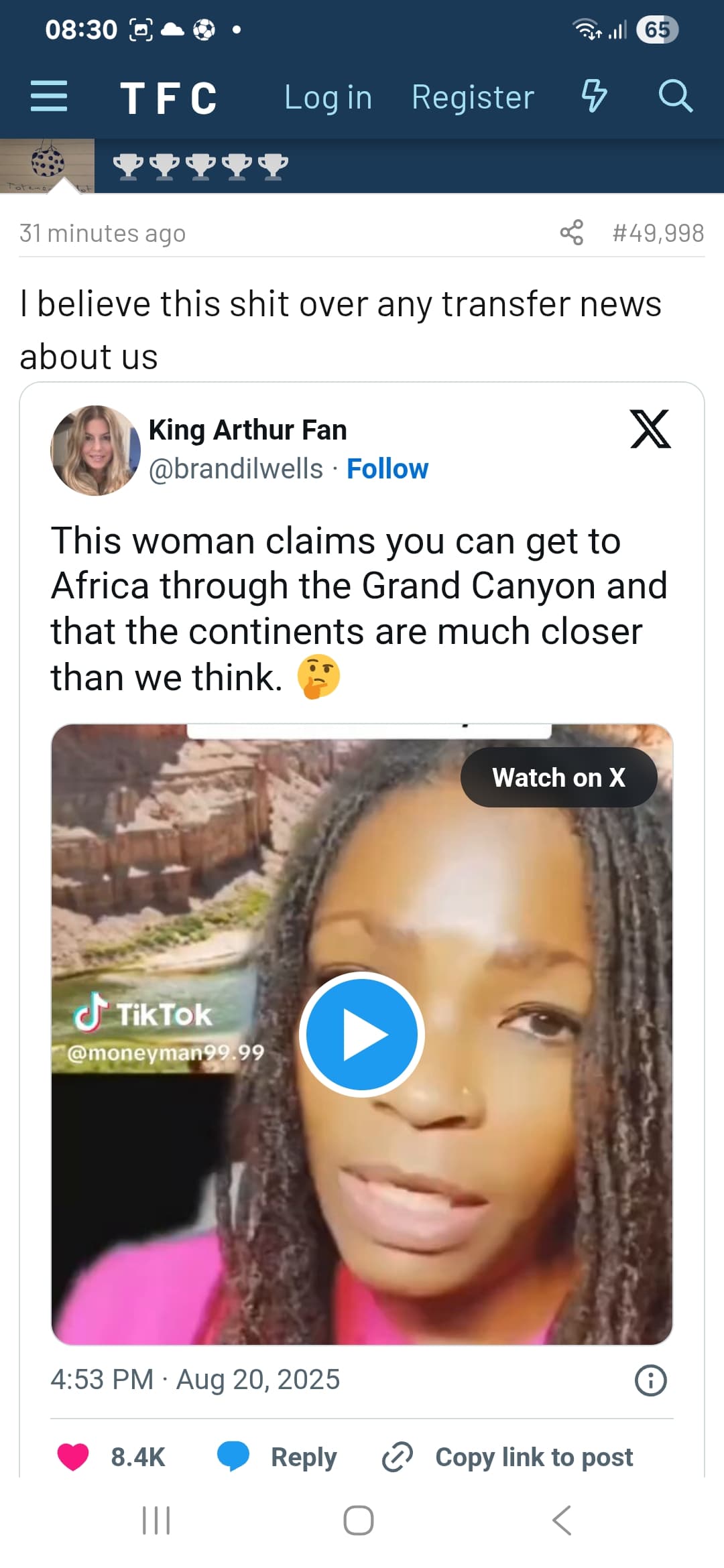Screen dimensions: 724x1568
Task: Open the forum search magnifier
Action: [x=675, y=96]
